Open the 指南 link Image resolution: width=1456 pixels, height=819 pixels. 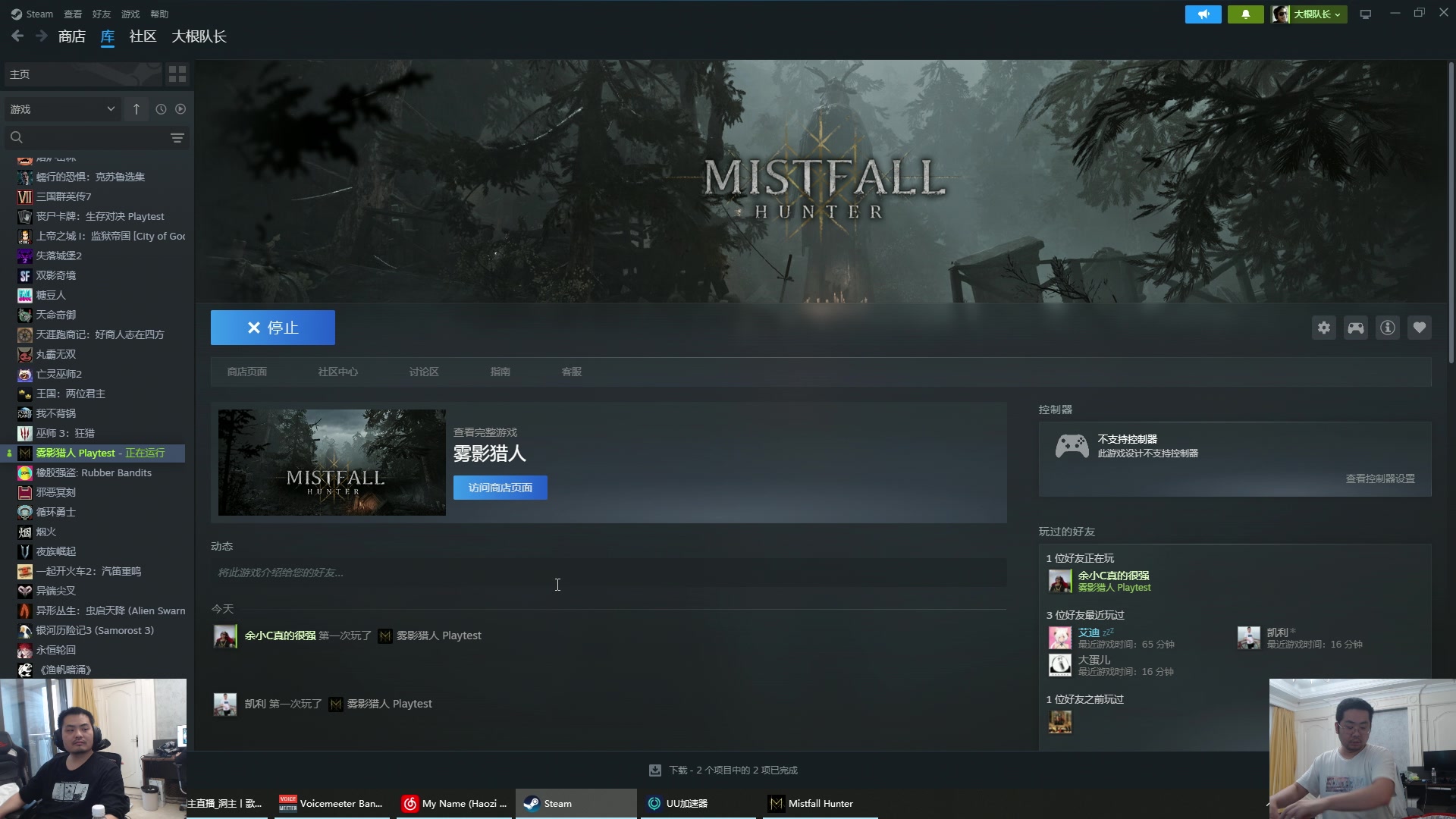(500, 372)
